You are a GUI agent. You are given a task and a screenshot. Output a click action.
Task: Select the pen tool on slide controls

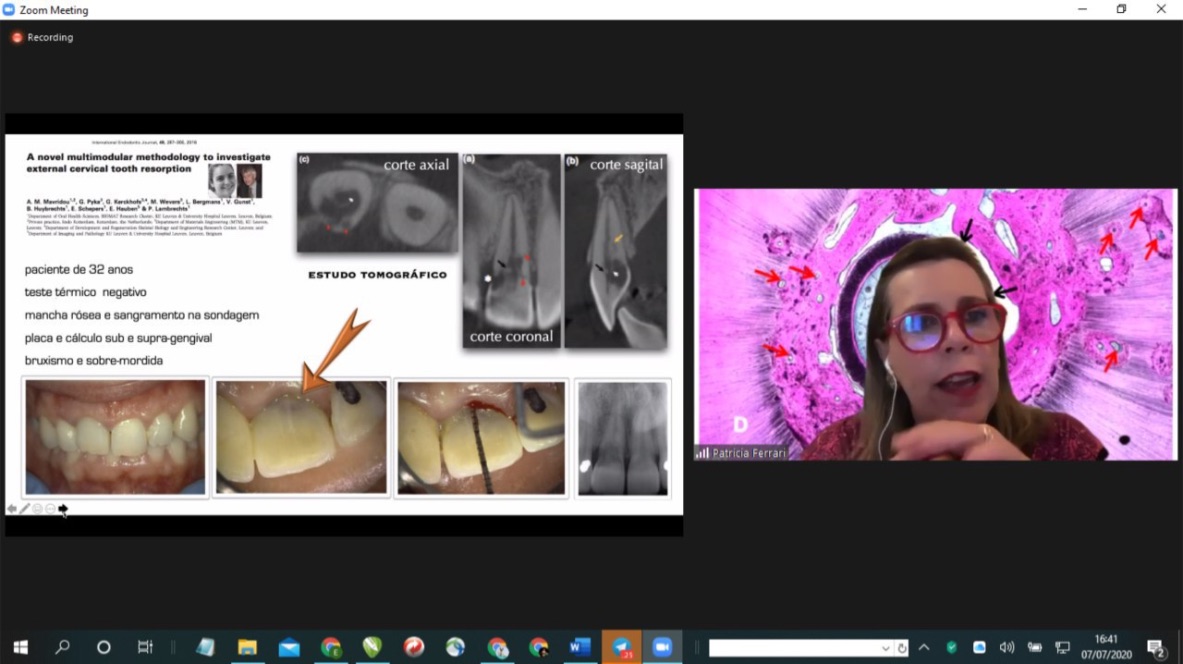25,509
